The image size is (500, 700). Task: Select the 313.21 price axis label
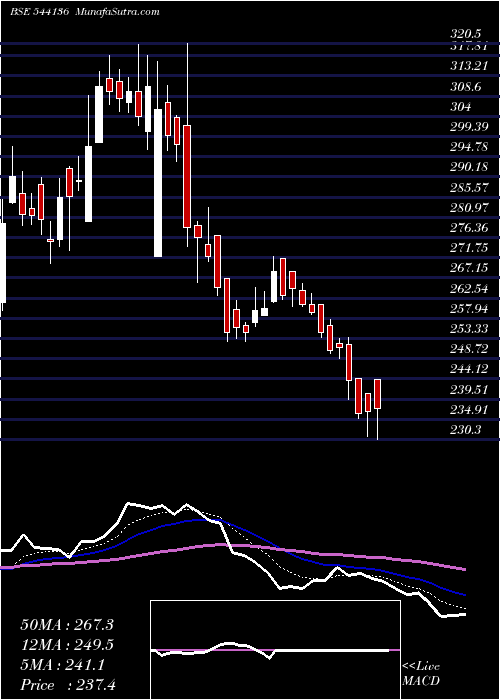click(x=468, y=67)
